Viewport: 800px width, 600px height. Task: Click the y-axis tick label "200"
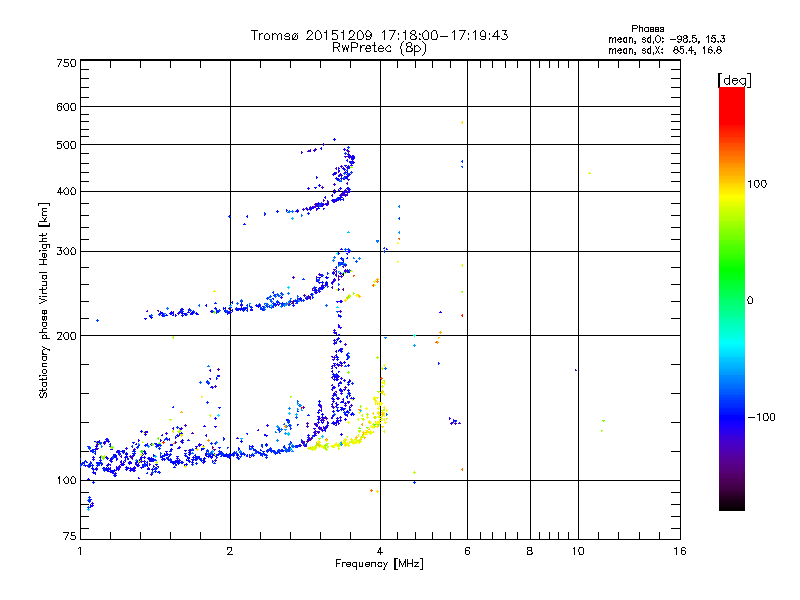coord(66,336)
